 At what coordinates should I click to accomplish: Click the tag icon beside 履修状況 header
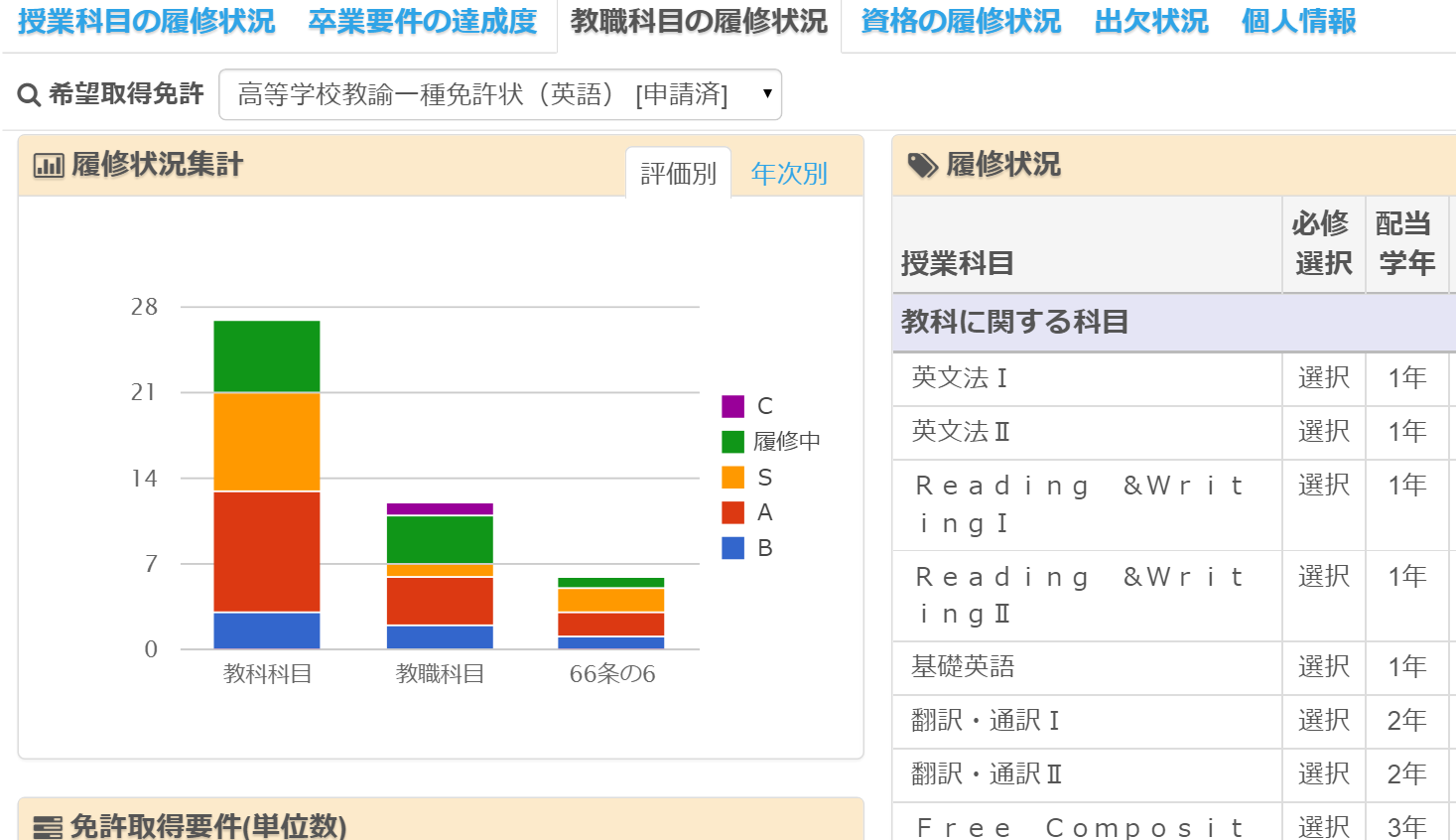pos(923,165)
